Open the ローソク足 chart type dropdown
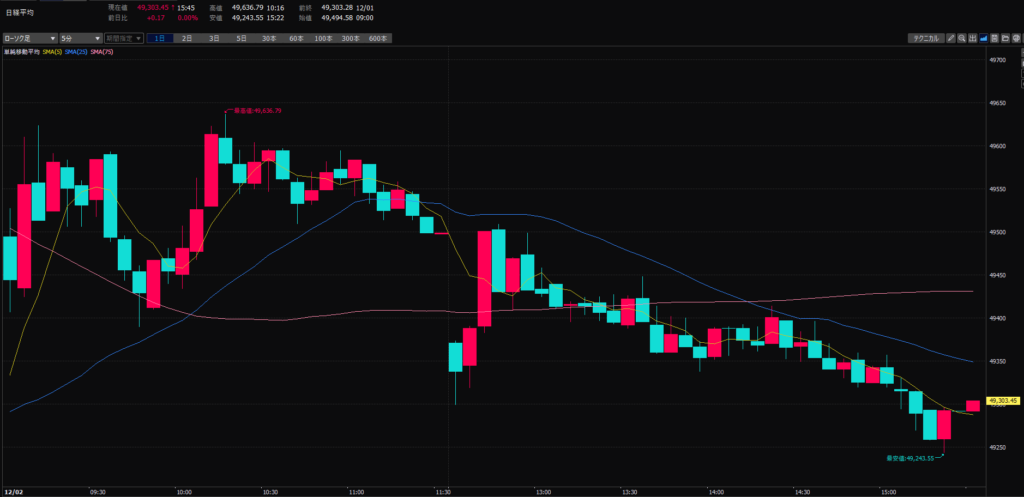The width and height of the screenshot is (1024, 497). [x=28, y=38]
